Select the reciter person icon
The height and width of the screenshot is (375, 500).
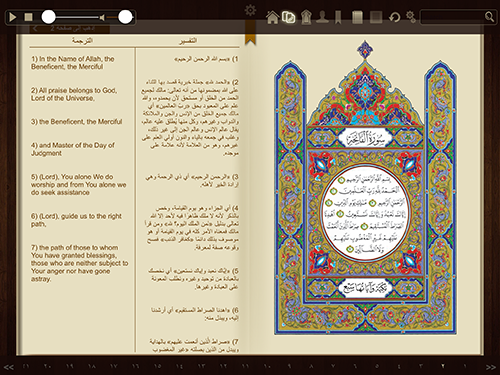(x=322, y=17)
